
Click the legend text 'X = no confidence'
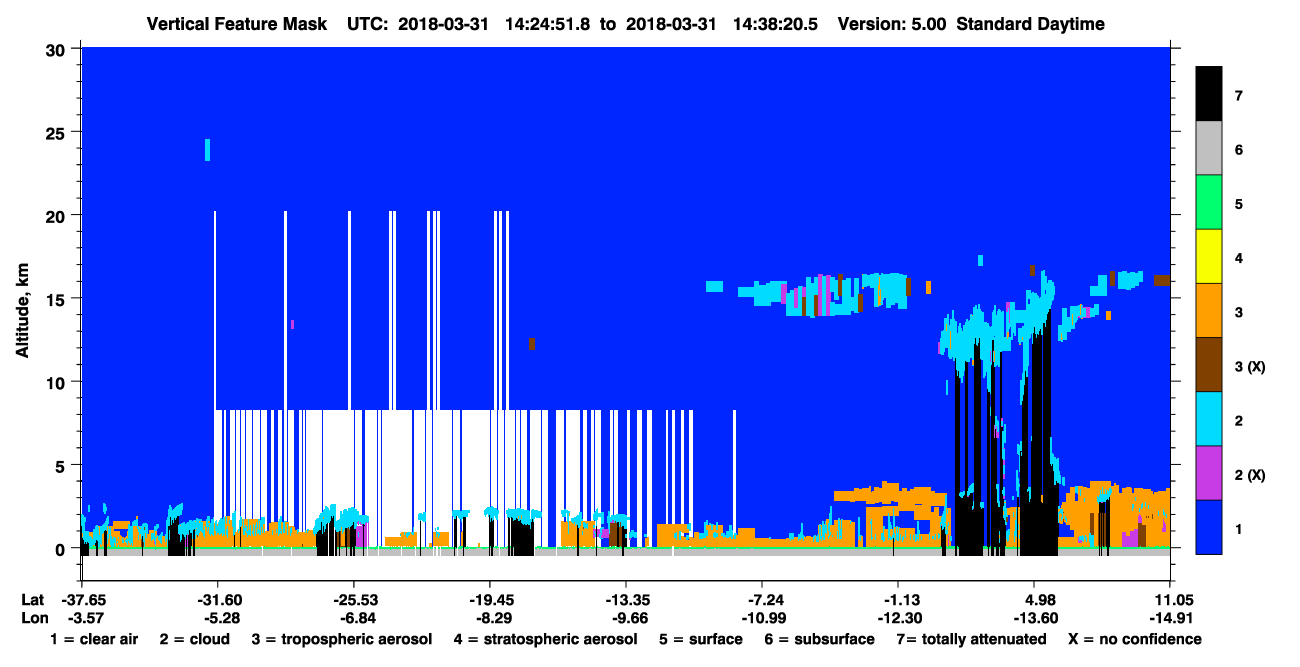[1134, 639]
